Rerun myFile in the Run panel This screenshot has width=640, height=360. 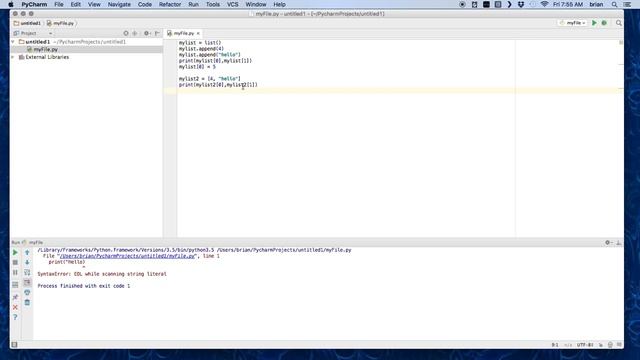pyautogui.click(x=15, y=253)
